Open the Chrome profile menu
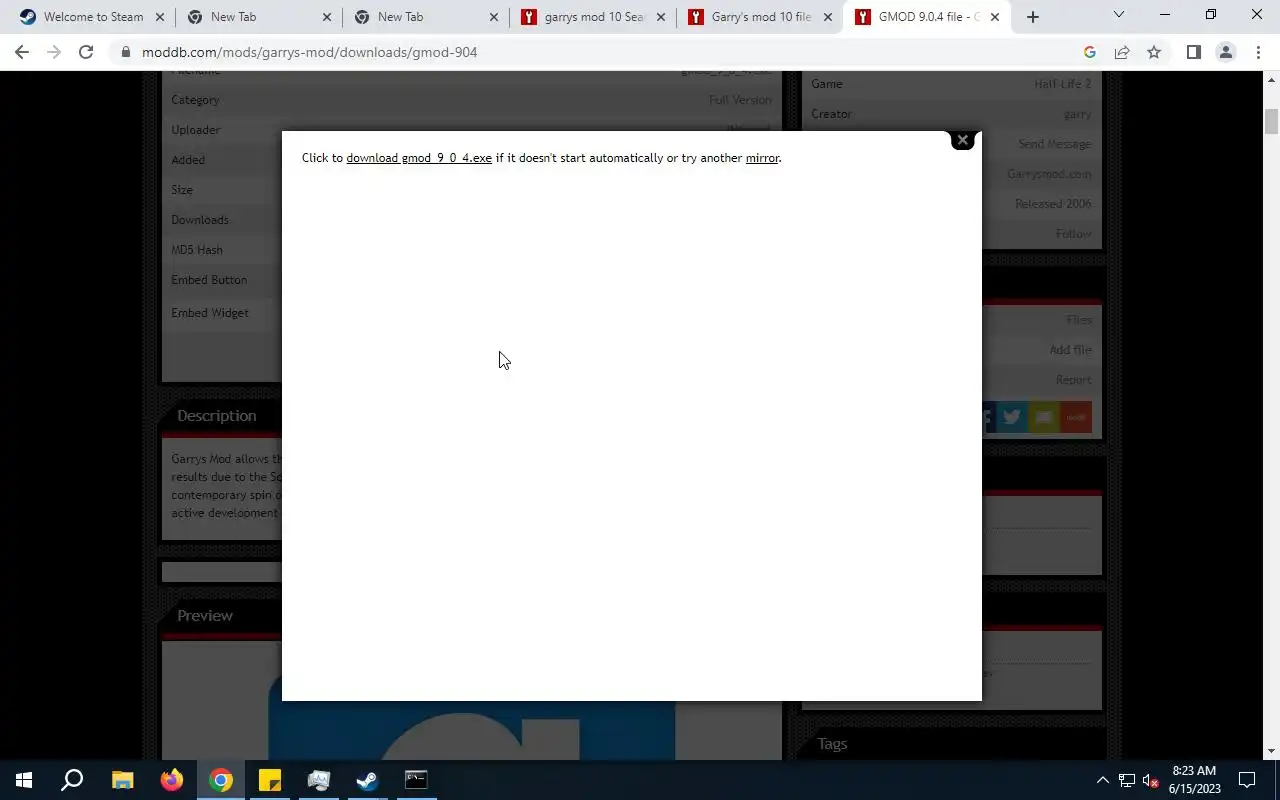 (1226, 52)
